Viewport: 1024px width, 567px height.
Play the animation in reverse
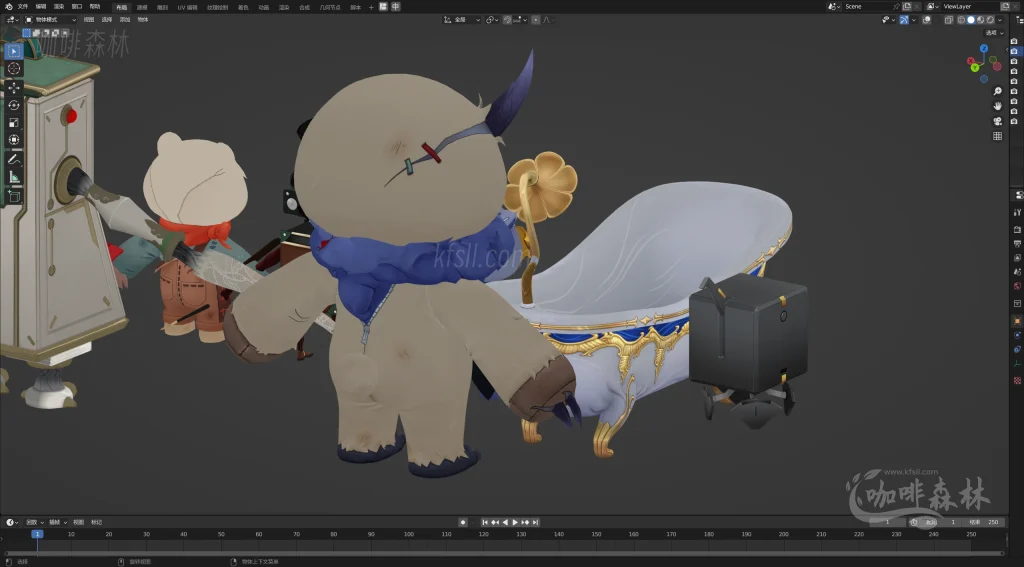[505, 522]
